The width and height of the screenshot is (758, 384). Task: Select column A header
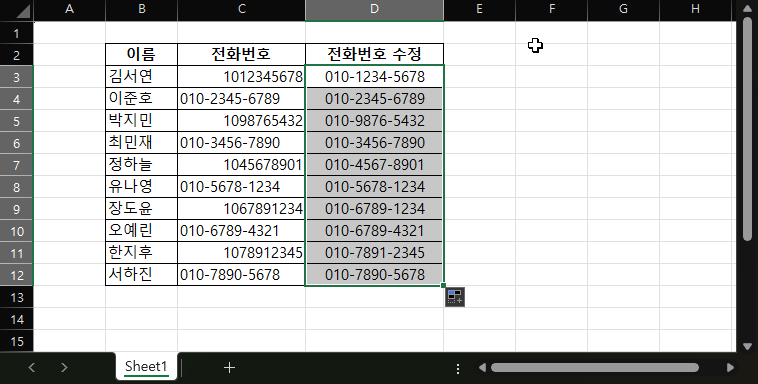[x=70, y=10]
